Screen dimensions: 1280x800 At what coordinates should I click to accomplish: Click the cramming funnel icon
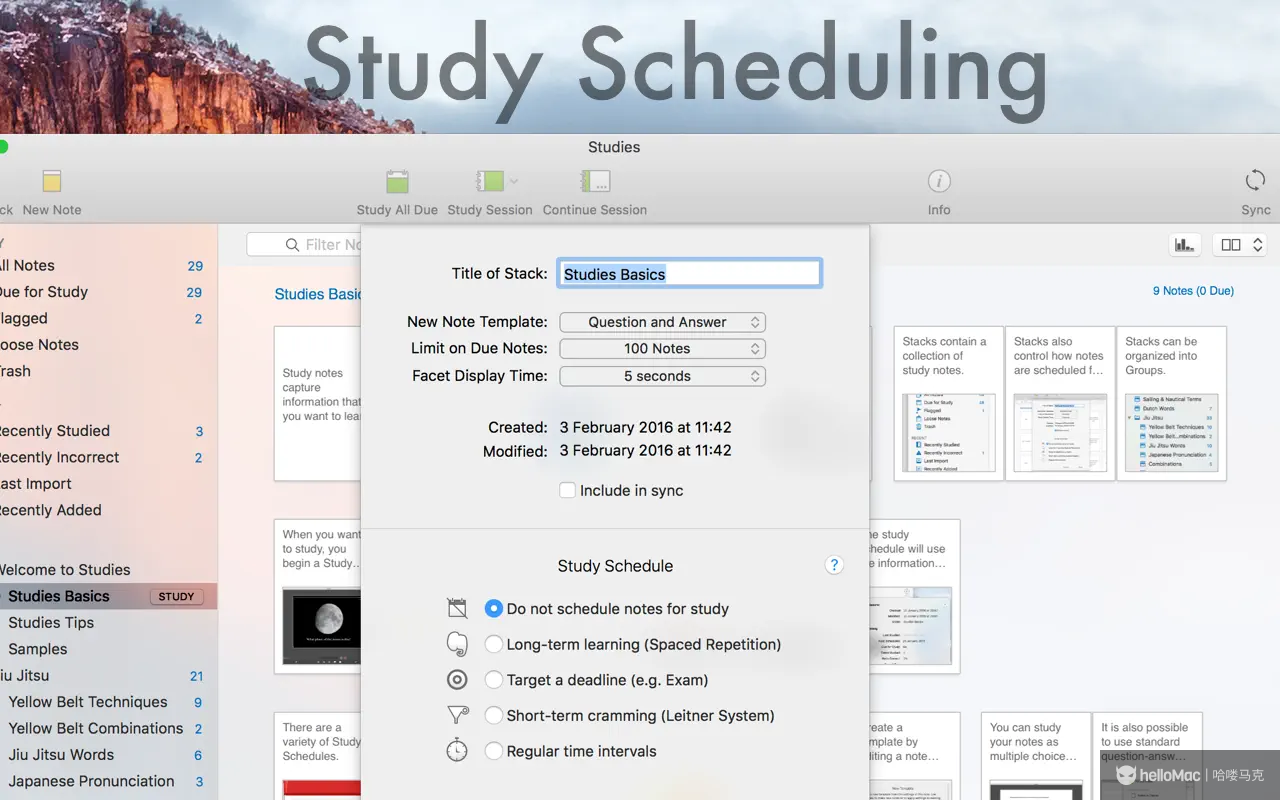[457, 715]
